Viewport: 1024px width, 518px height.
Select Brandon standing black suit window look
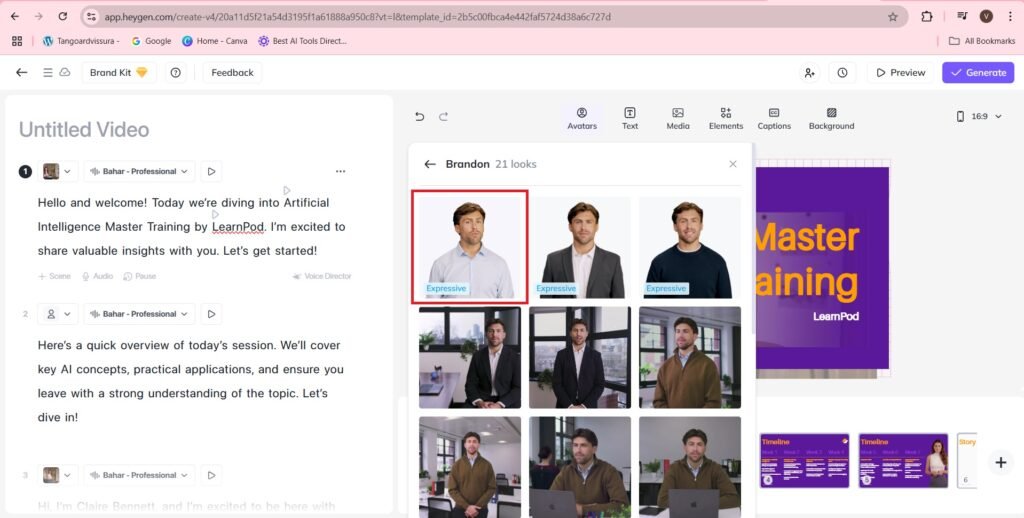pos(580,357)
